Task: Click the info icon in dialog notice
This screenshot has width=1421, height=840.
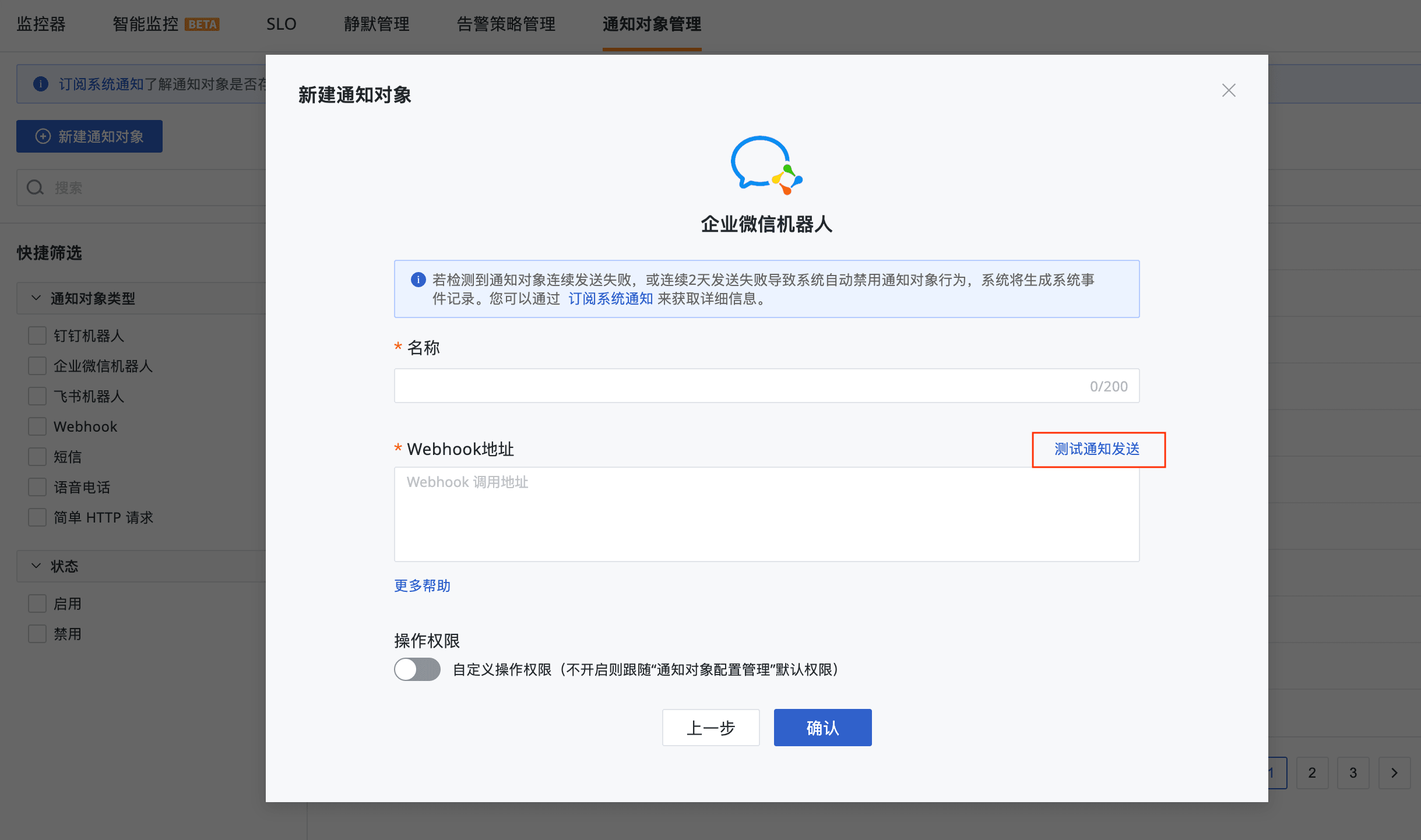Action: [x=418, y=280]
